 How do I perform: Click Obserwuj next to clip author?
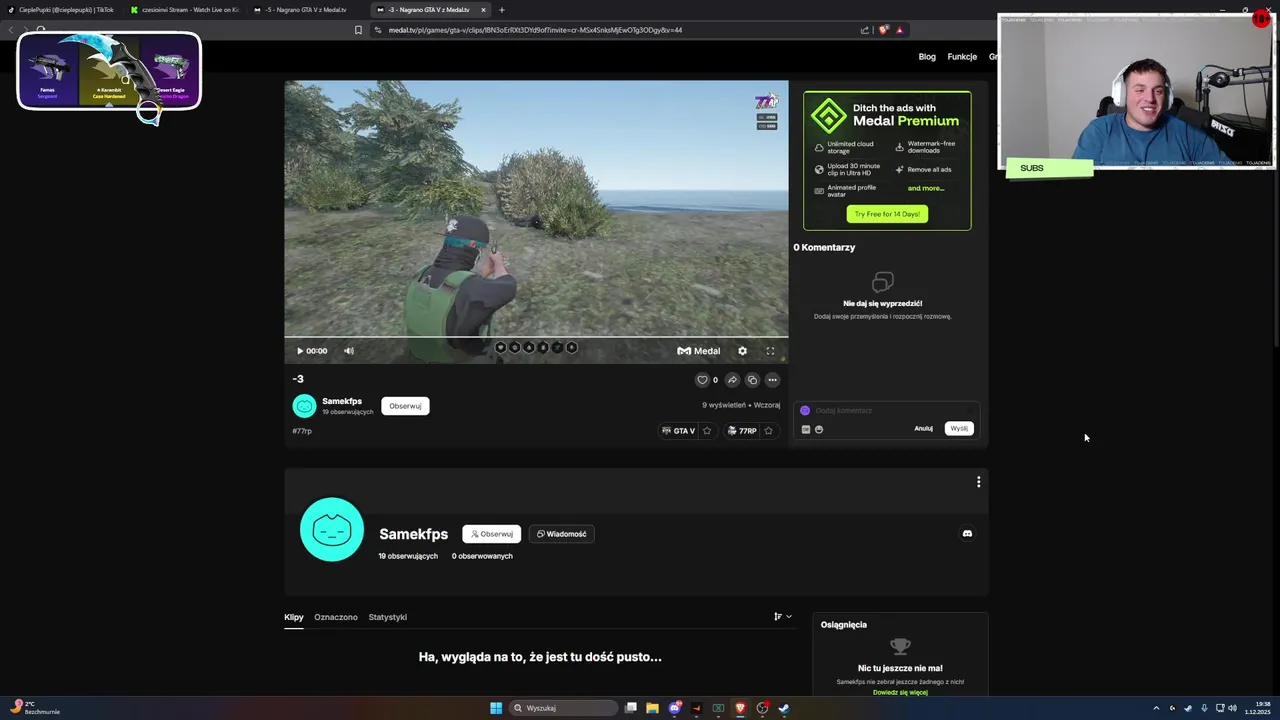coord(405,406)
